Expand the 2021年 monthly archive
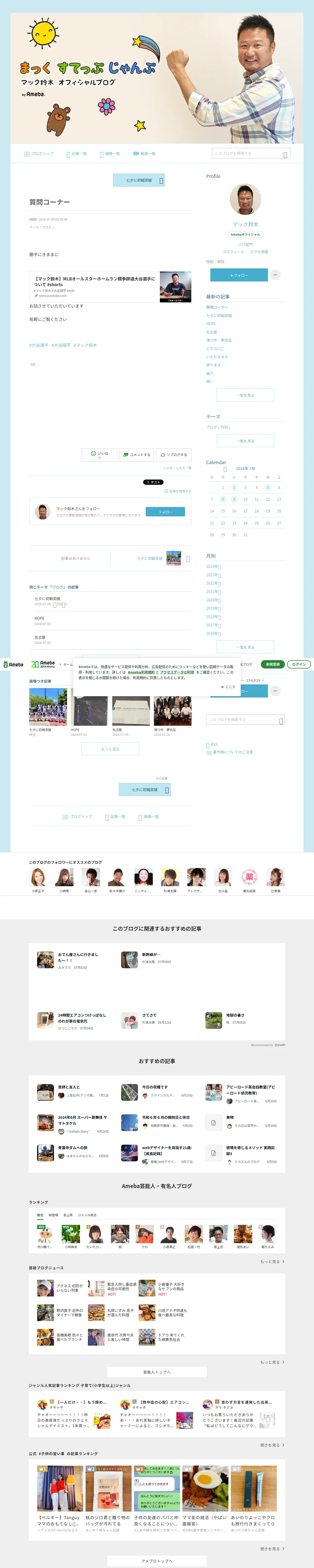The height and width of the screenshot is (1568, 314). click(x=214, y=592)
